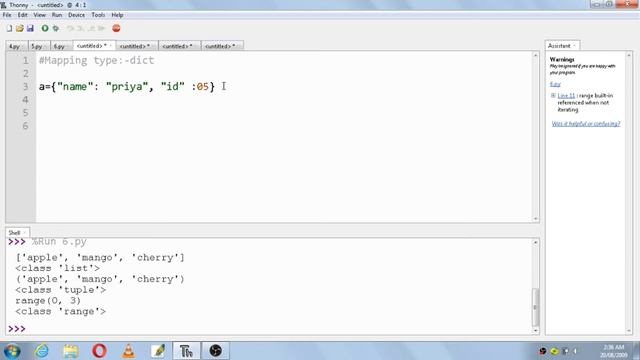Image resolution: width=640 pixels, height=360 pixels.
Task: Close the Shell panel tab
Action: [24, 233]
